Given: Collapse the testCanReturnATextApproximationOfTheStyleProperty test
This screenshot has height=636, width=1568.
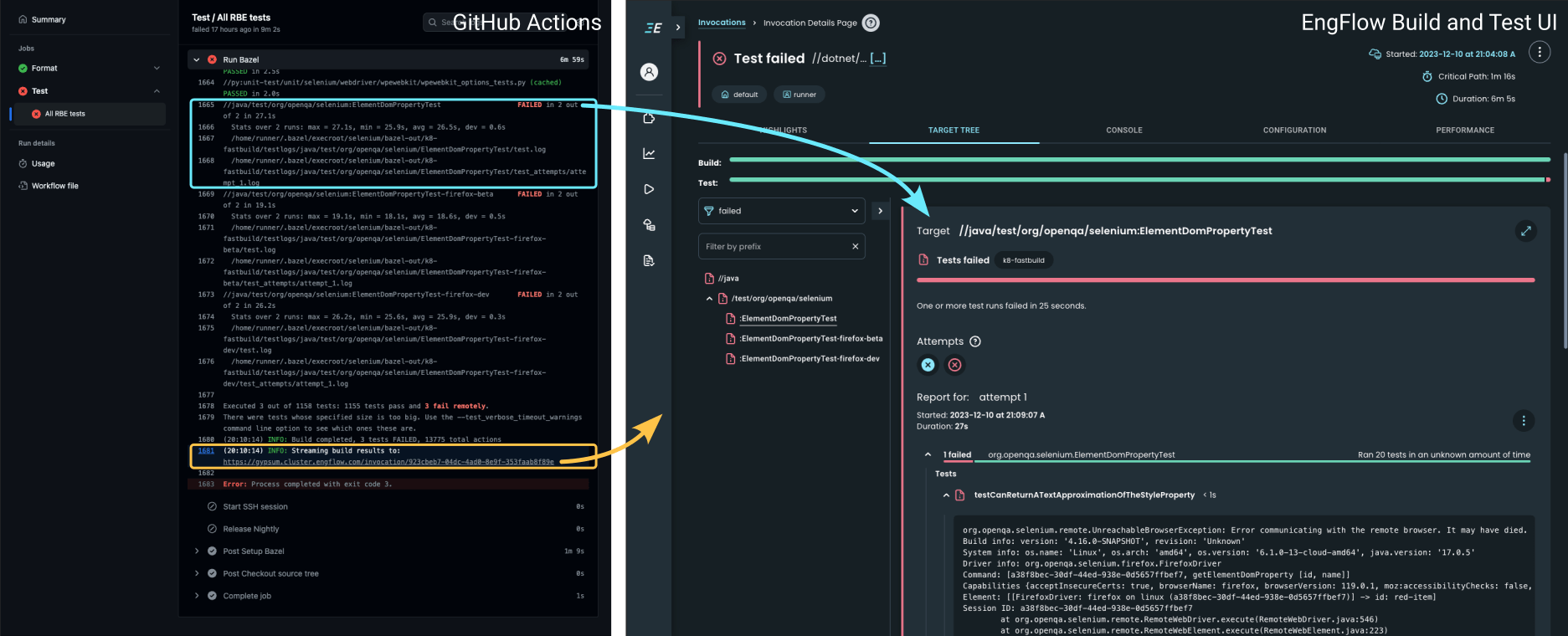Looking at the screenshot, I should 946,495.
